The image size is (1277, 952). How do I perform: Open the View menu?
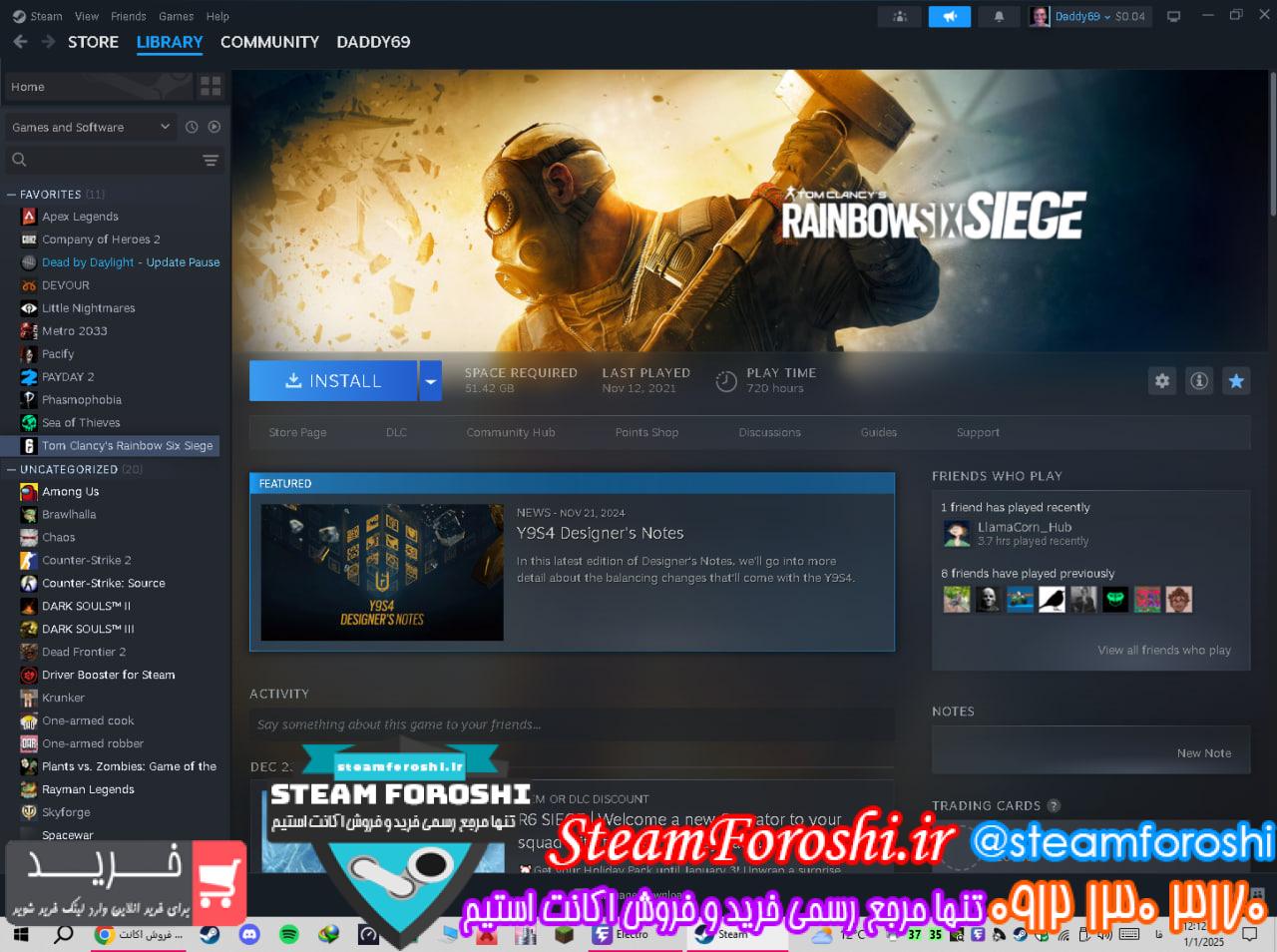pyautogui.click(x=87, y=16)
